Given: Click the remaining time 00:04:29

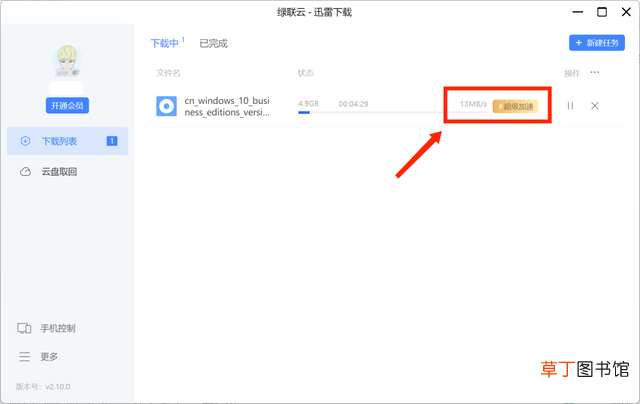Looking at the screenshot, I should pyautogui.click(x=353, y=104).
